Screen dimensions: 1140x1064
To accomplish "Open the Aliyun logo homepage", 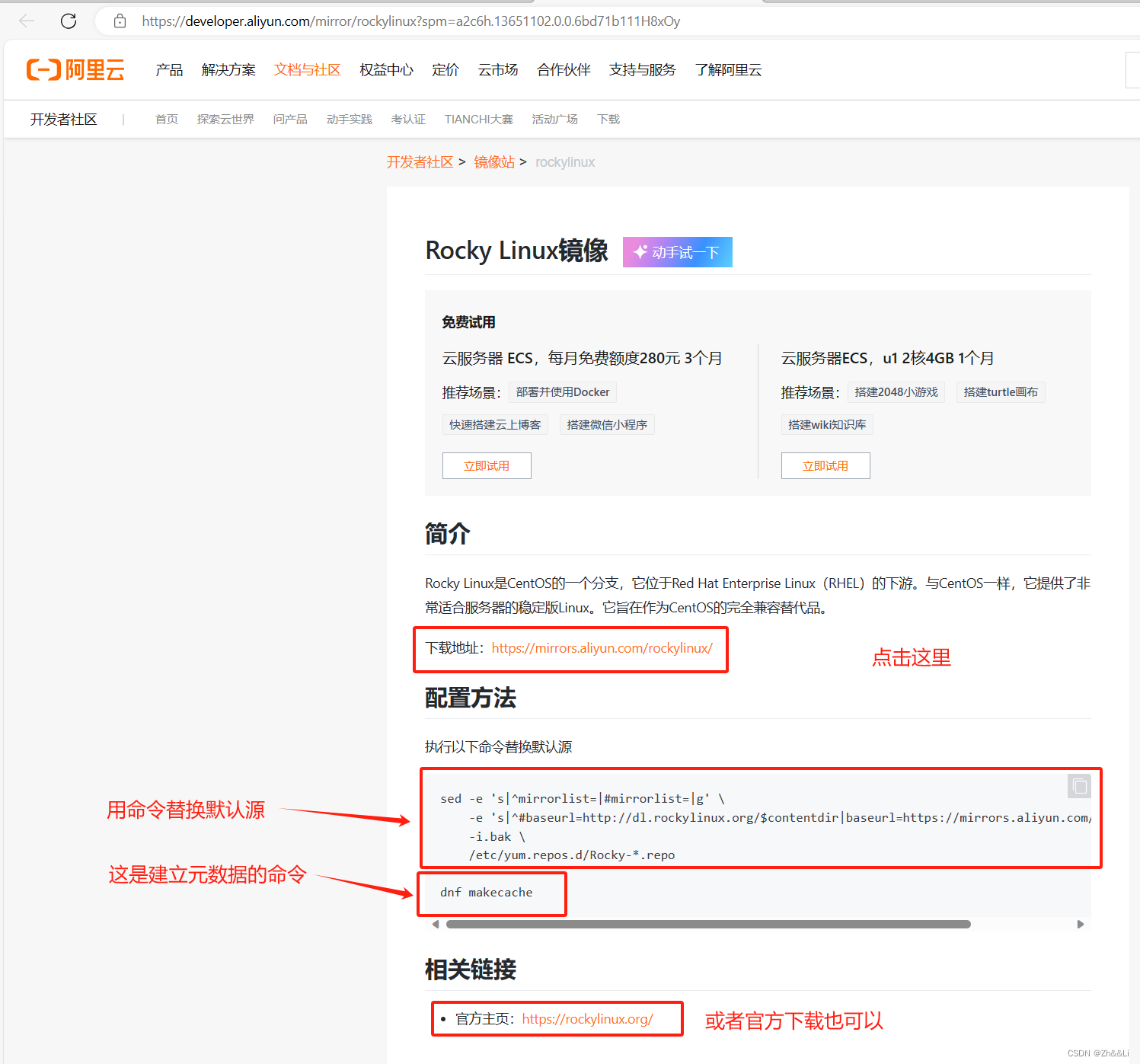I will click(x=75, y=70).
